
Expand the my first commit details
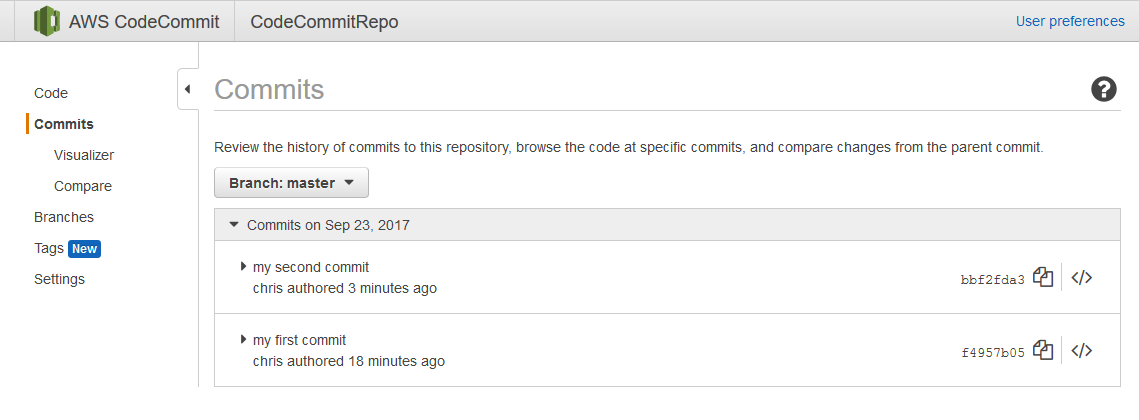[243, 339]
